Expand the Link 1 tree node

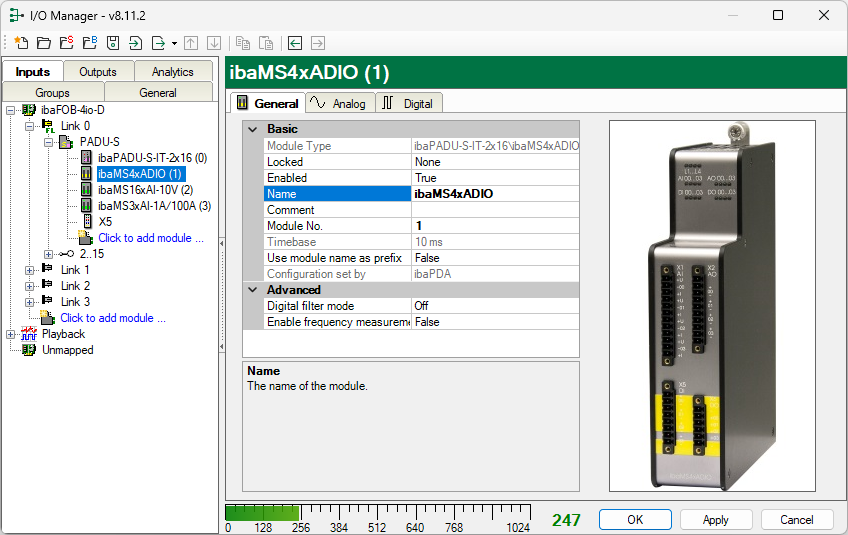pyautogui.click(x=29, y=270)
